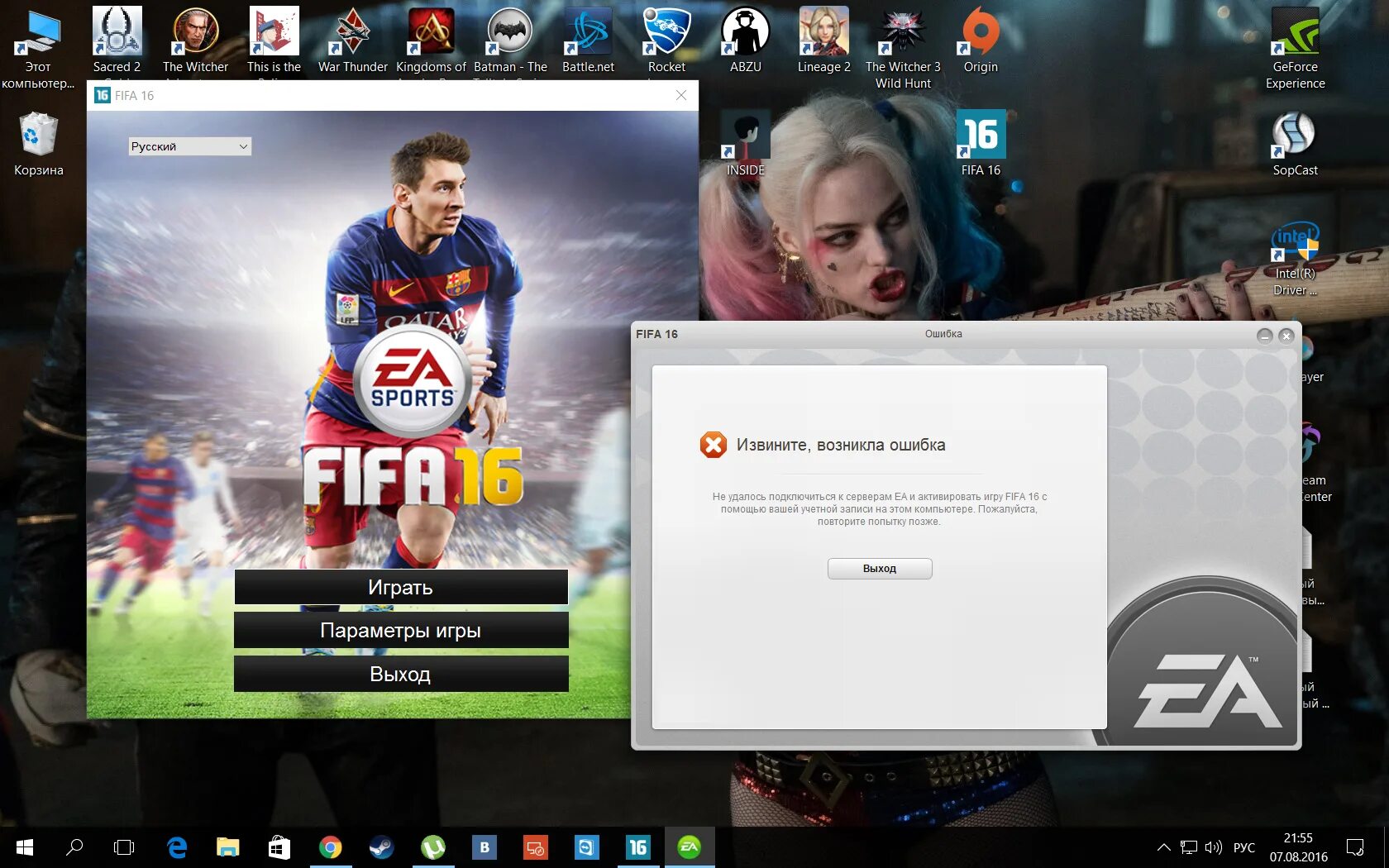This screenshot has height=868, width=1389.
Task: Open The Witcher 3 Wild Hunt shortcut
Action: (903, 48)
